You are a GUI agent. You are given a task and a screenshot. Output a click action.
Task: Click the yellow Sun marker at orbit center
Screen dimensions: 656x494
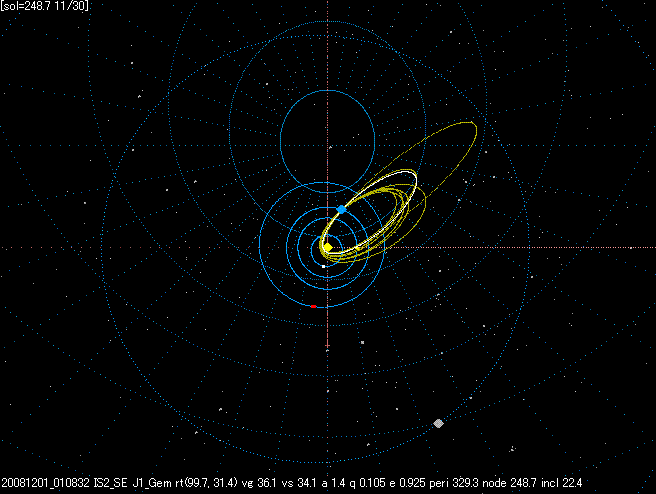pyautogui.click(x=328, y=248)
